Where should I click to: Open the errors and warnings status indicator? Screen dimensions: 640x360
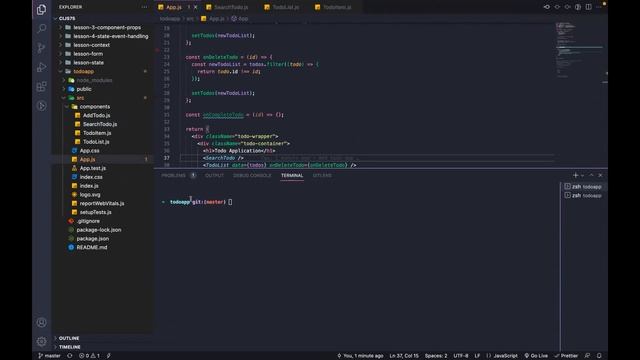click(89, 356)
